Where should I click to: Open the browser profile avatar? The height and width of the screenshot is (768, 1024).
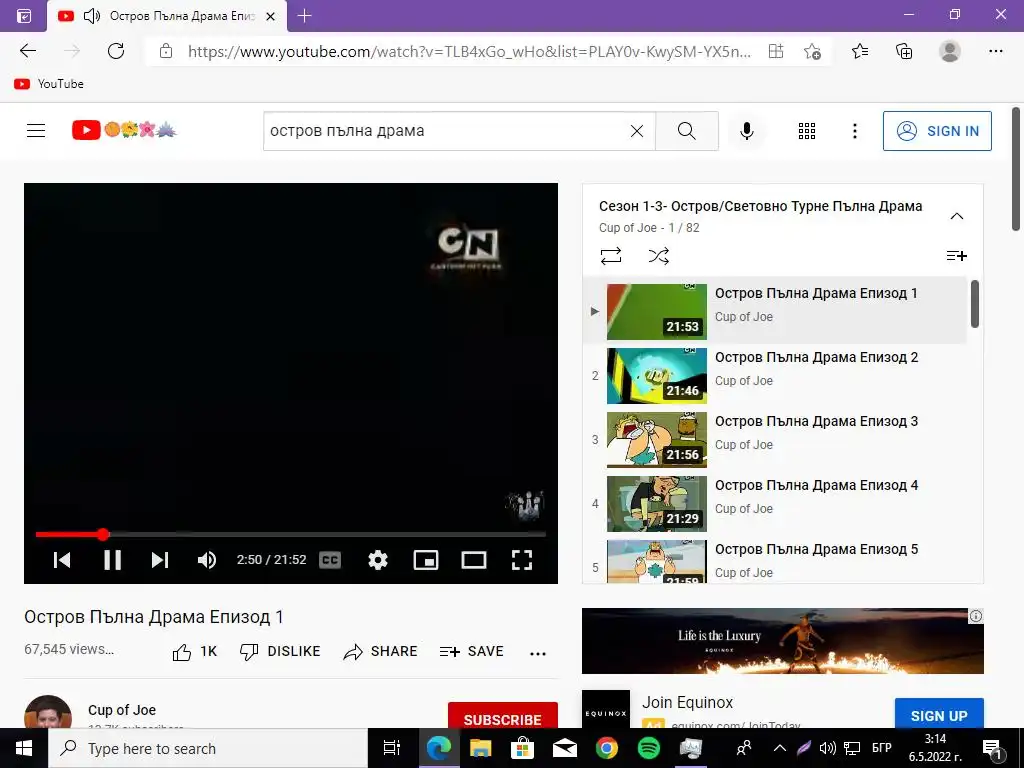[950, 51]
